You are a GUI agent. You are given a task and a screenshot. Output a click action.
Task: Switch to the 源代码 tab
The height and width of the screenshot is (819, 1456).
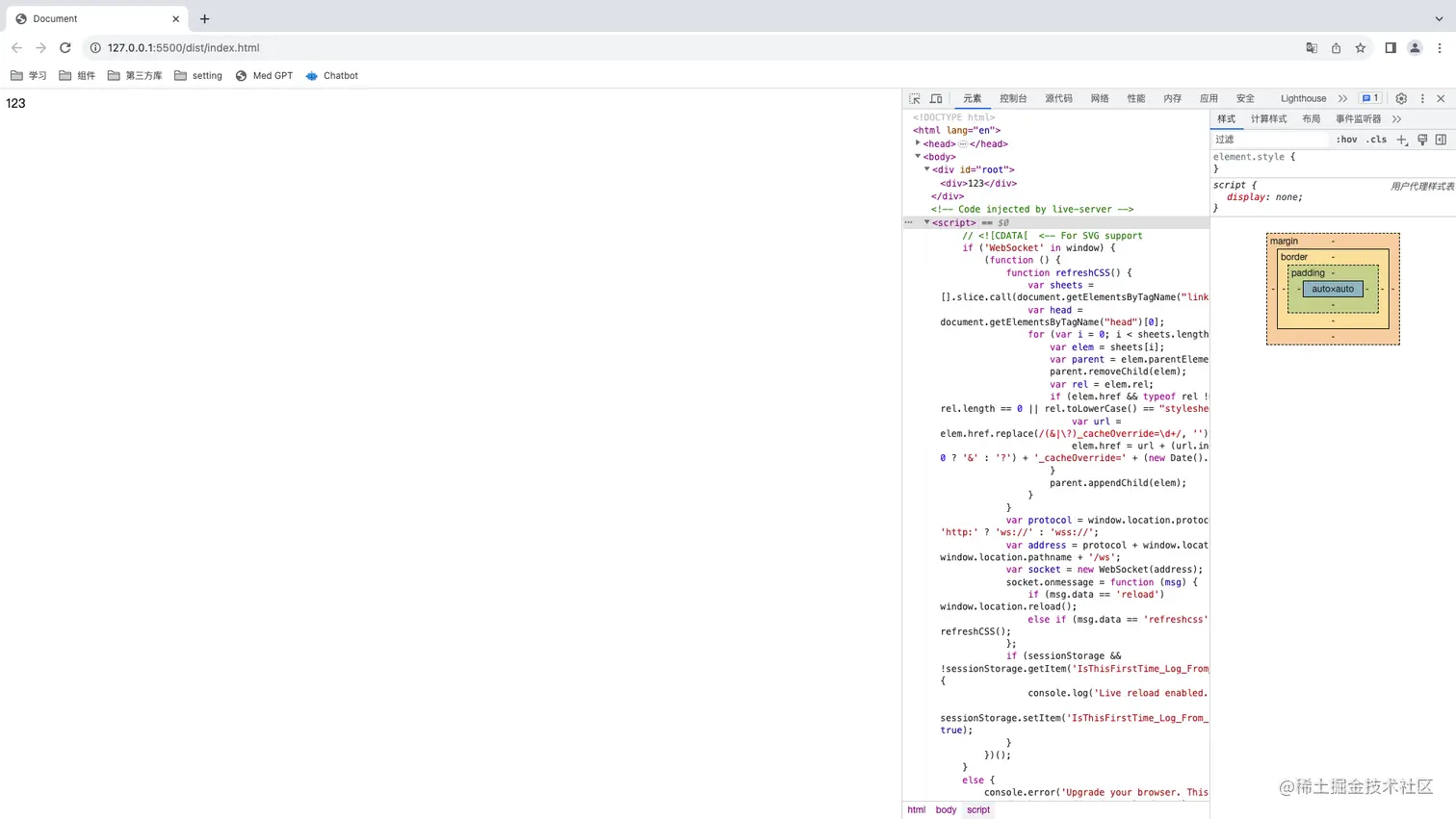[x=1058, y=98]
